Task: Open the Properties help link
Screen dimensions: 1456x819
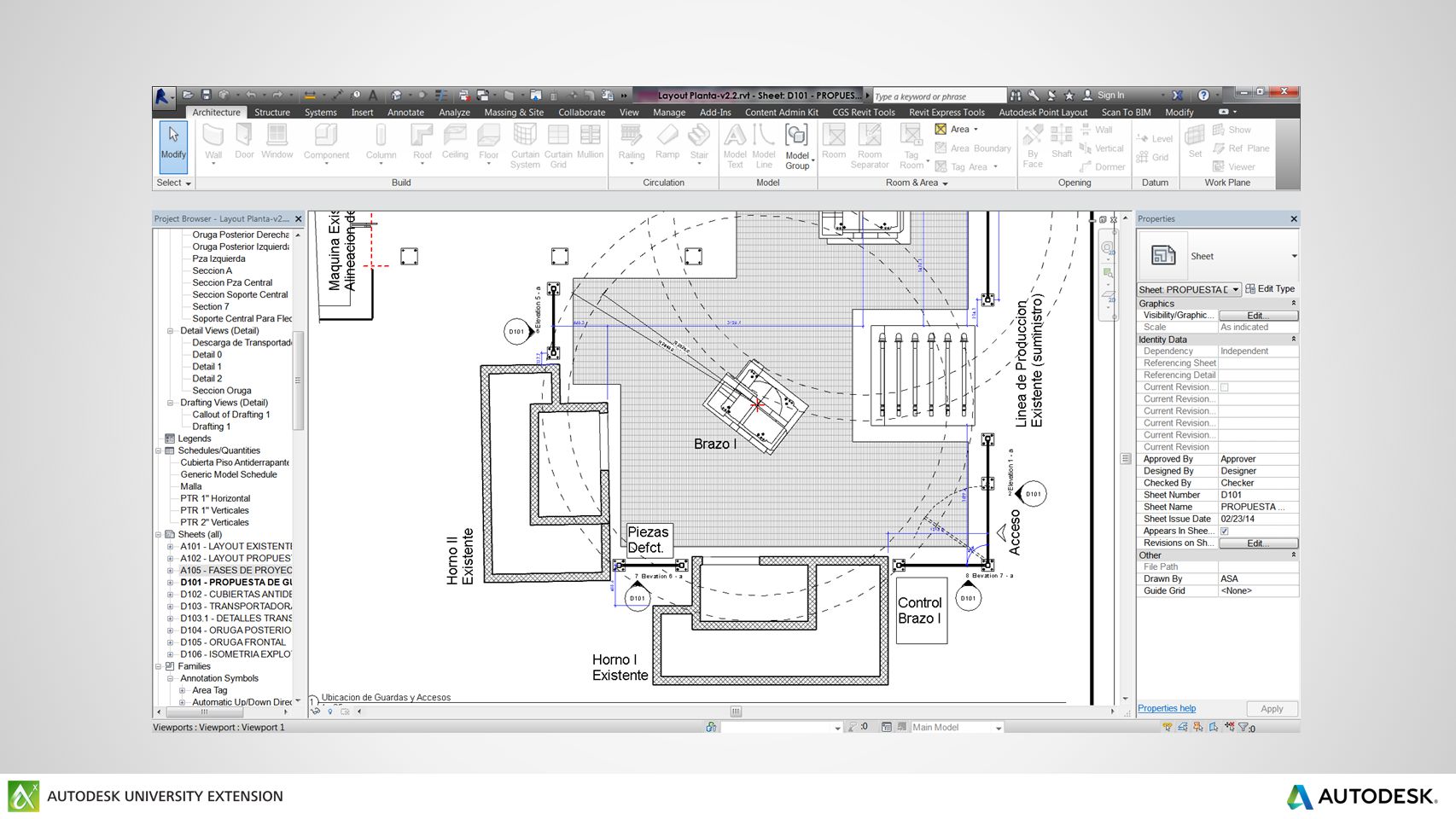Action: [1166, 709]
